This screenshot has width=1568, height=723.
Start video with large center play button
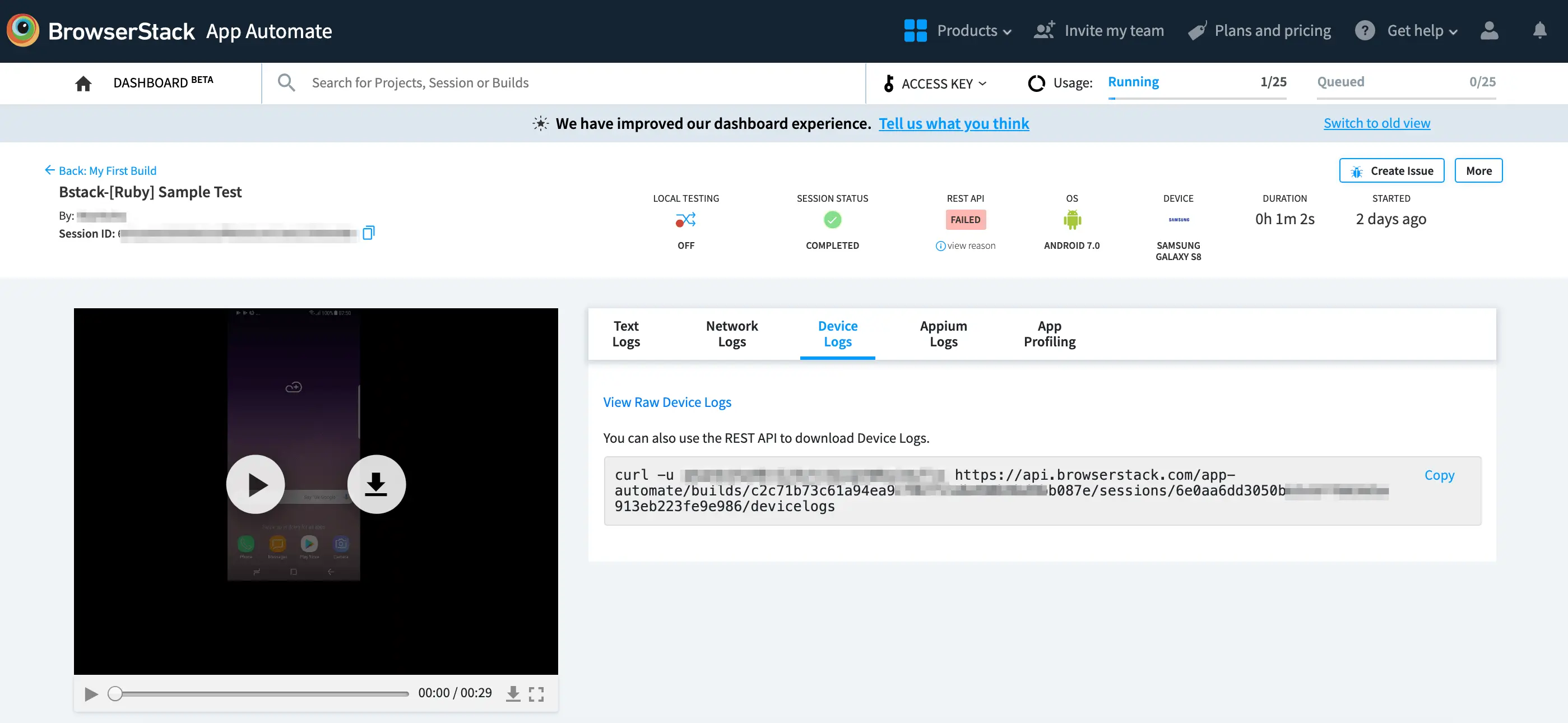(x=256, y=484)
